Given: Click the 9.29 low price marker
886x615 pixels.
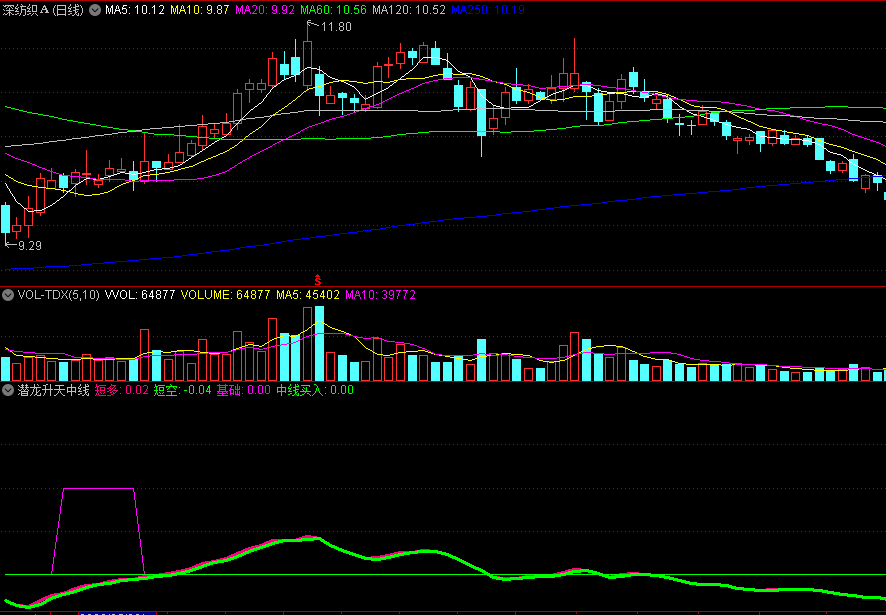Looking at the screenshot, I should coord(30,246).
